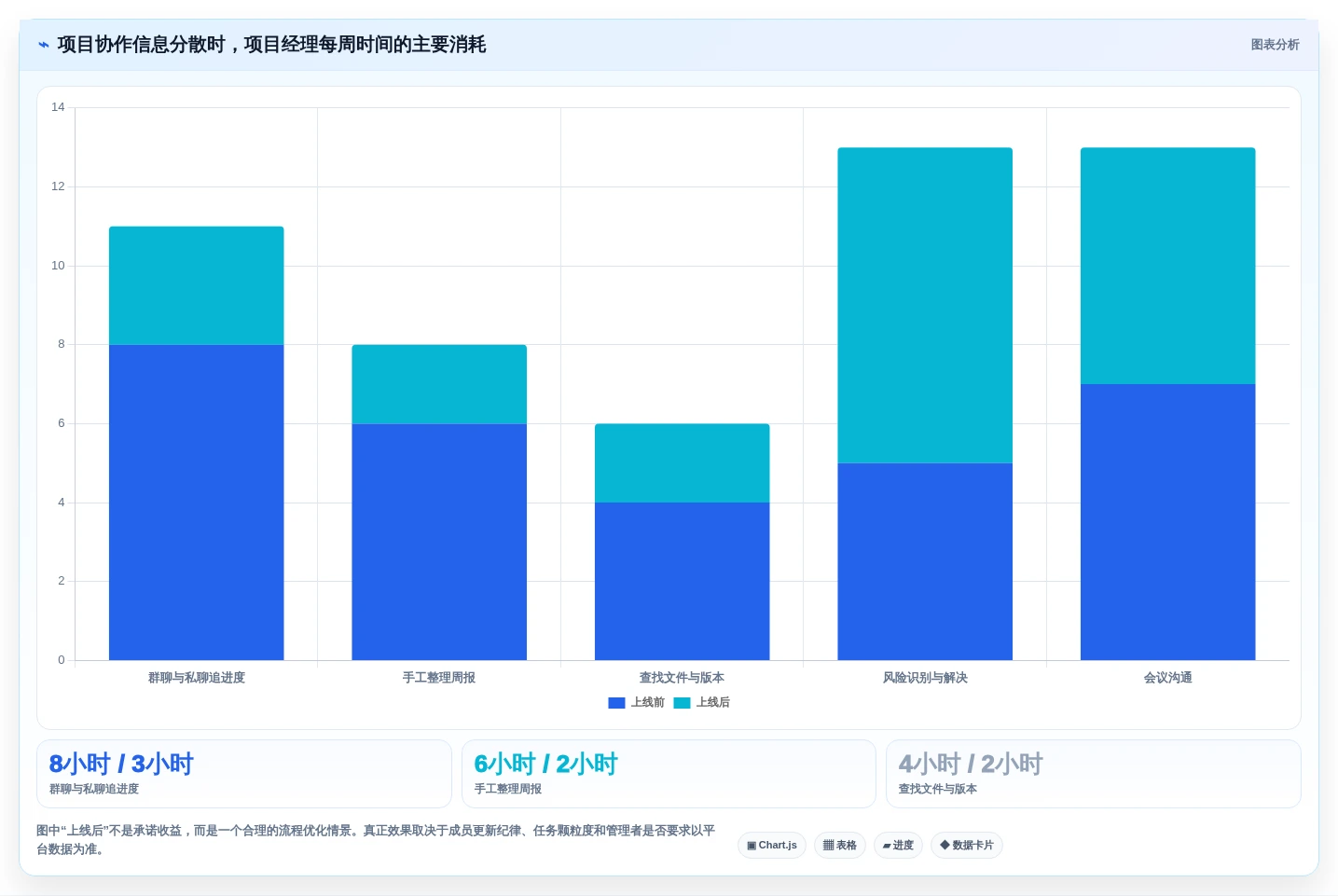Click the 会议沟通 axis label
Screen dimensions: 1338x896
[1168, 678]
